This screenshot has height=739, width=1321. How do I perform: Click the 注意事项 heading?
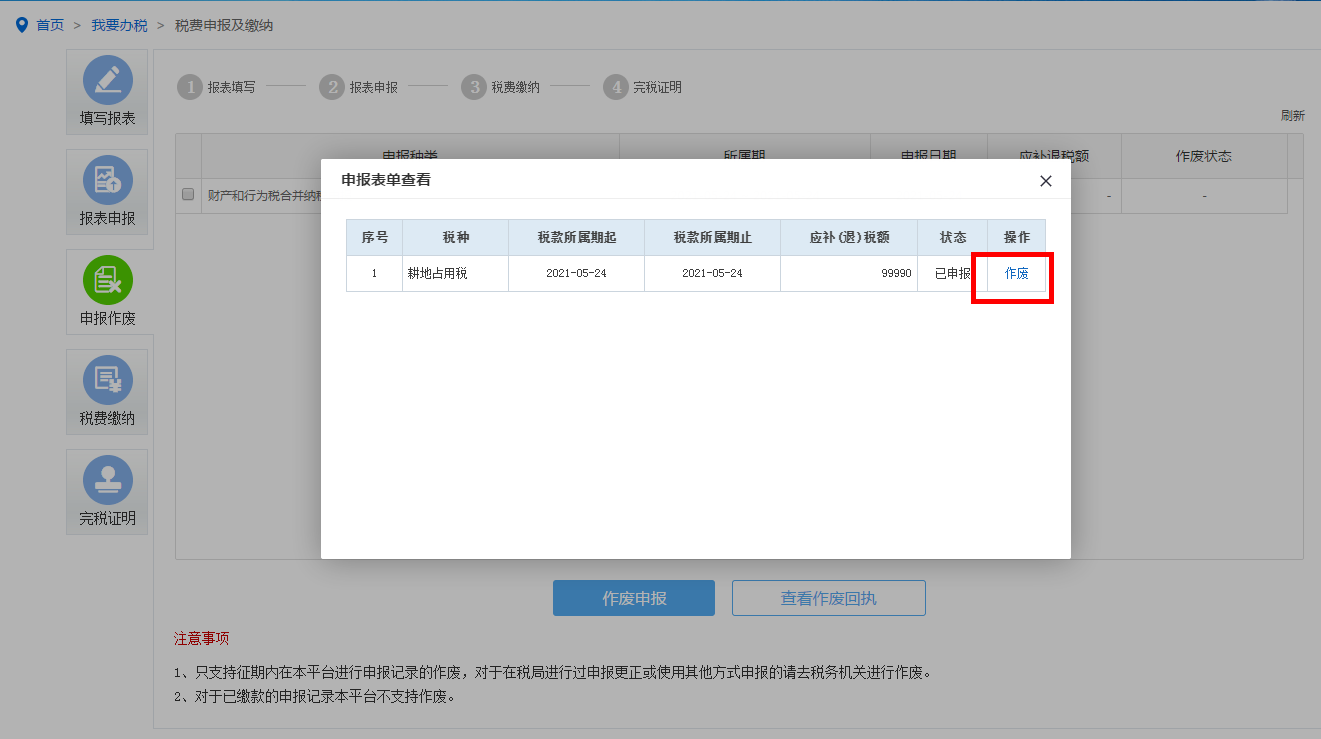coord(202,638)
